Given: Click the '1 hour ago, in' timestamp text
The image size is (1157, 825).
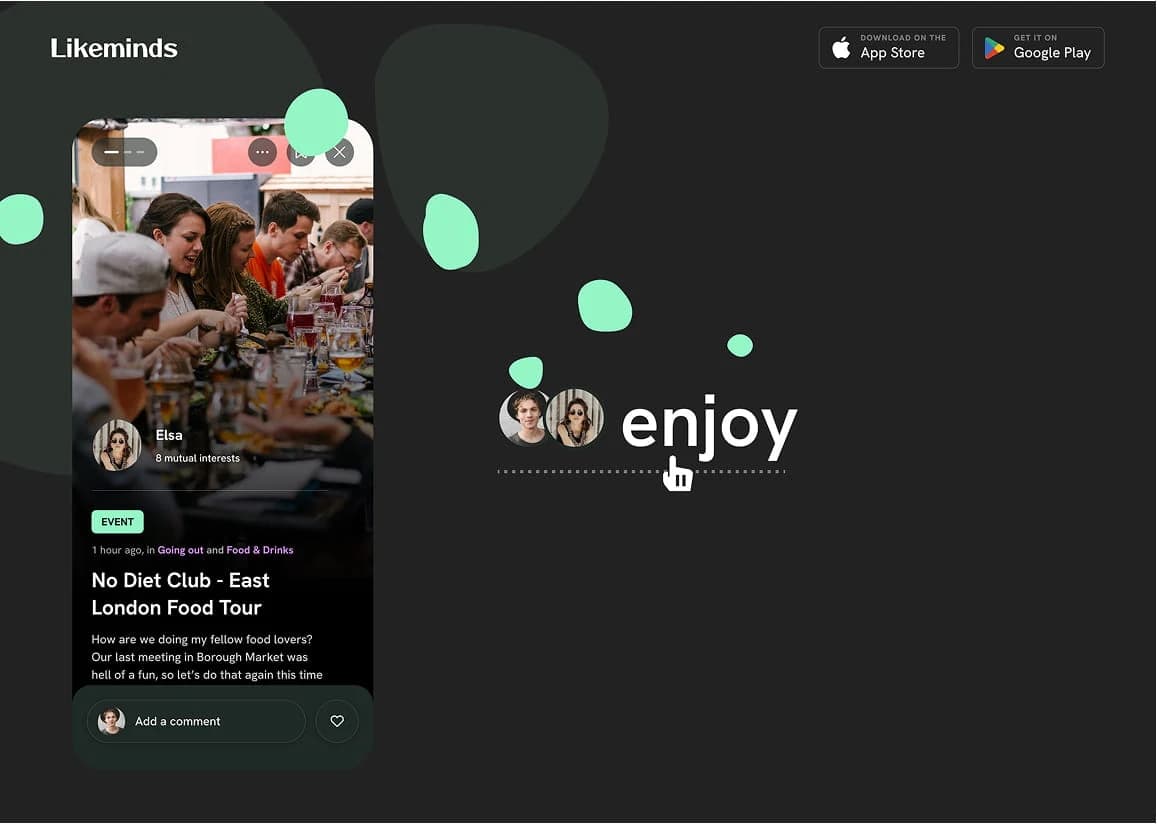Looking at the screenshot, I should pos(123,550).
